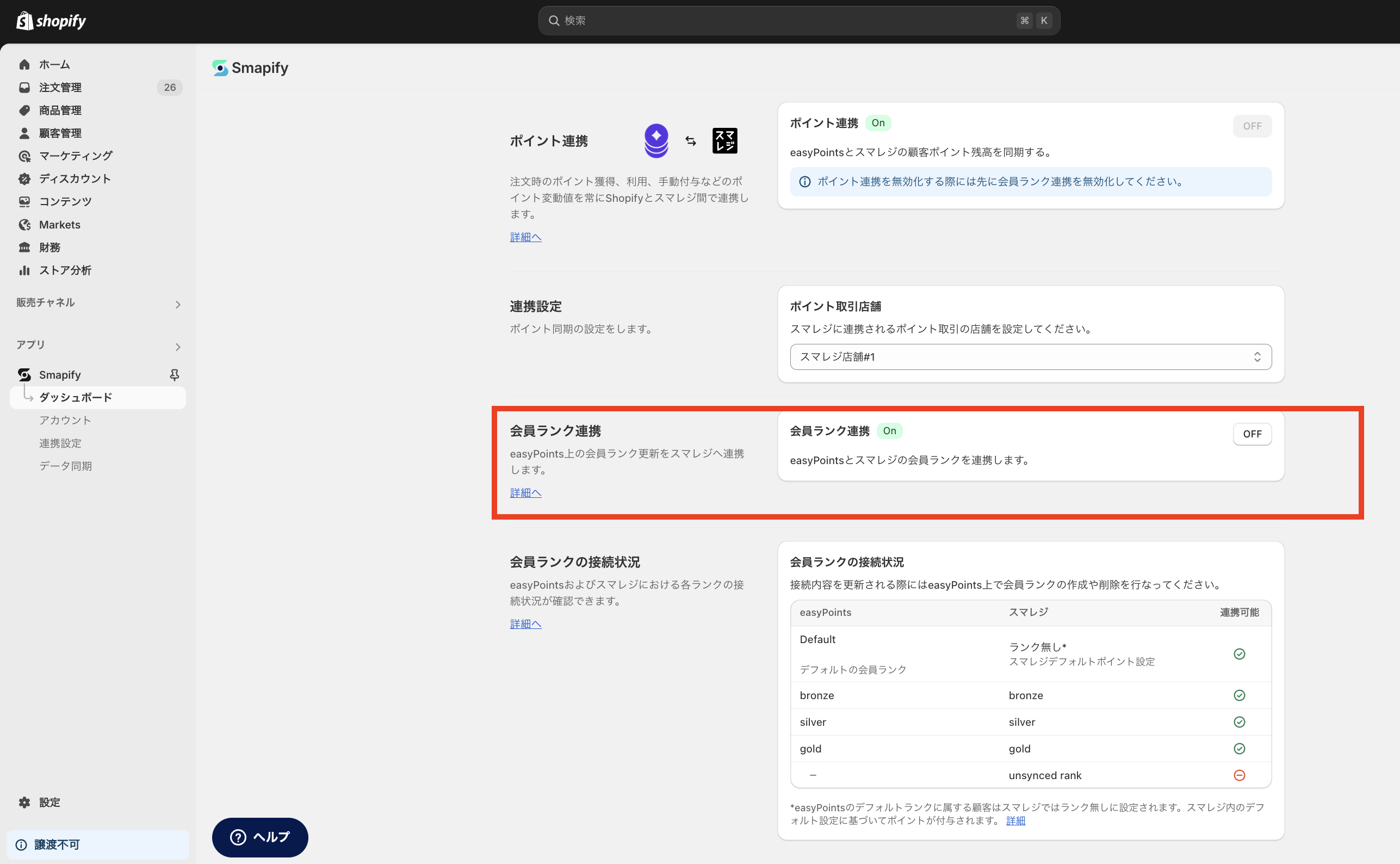1400x864 pixels.
Task: Click 詳細へ link under ポイント連携
Action: pos(525,237)
